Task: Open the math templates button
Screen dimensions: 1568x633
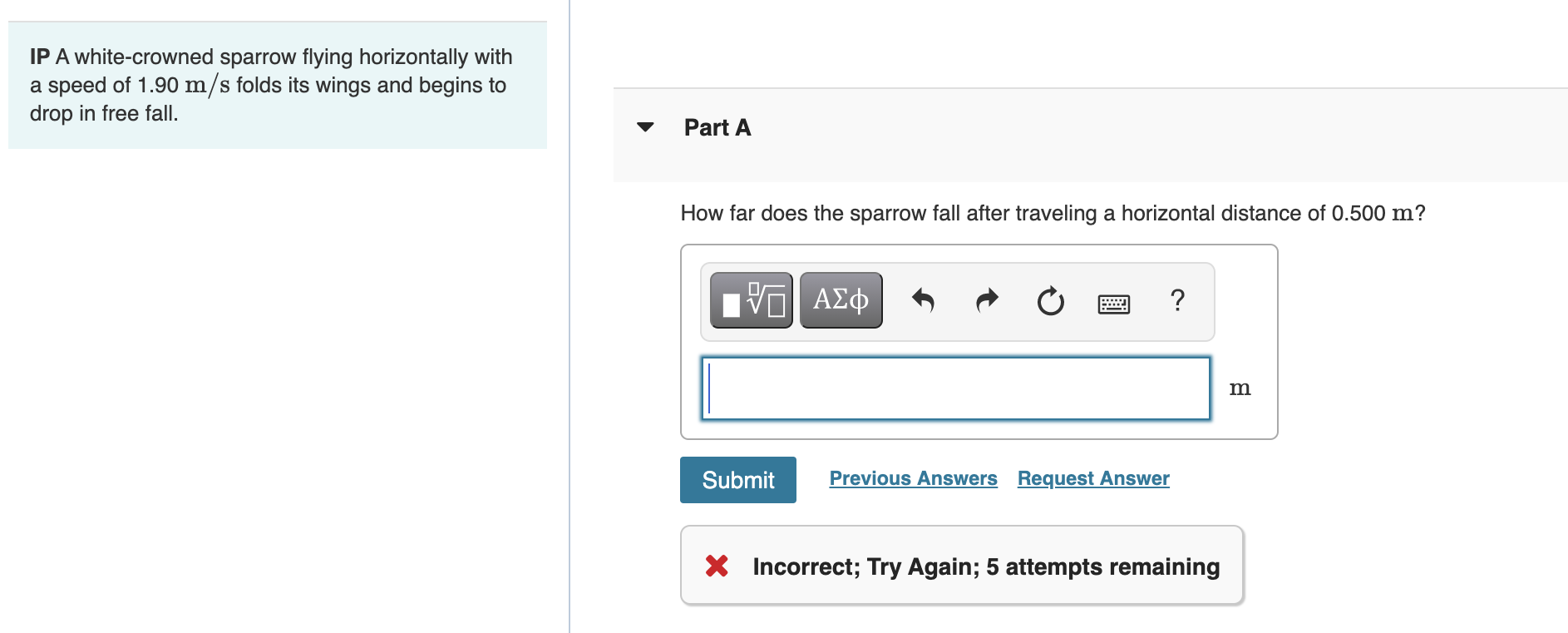Action: [x=751, y=300]
